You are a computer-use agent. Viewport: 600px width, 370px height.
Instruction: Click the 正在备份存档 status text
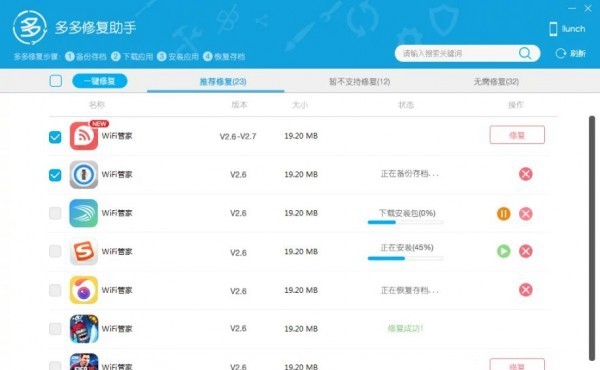coord(409,174)
